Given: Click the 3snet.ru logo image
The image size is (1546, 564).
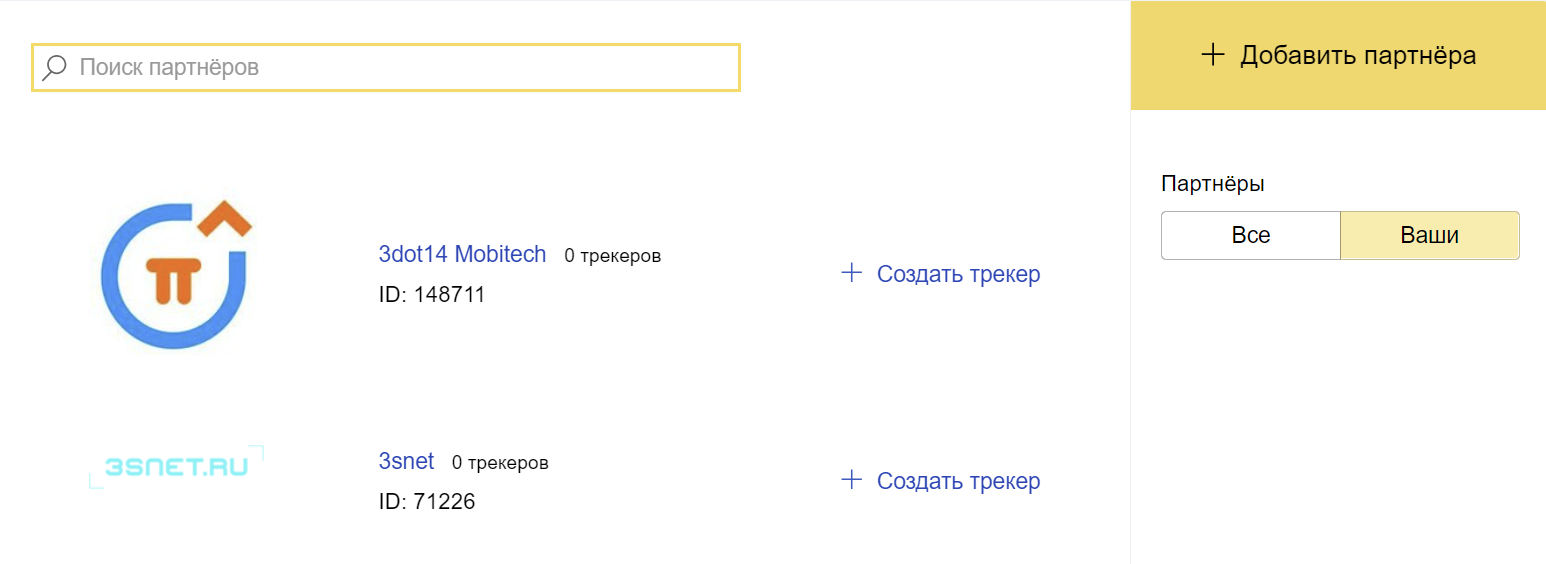Looking at the screenshot, I should coord(176,466).
